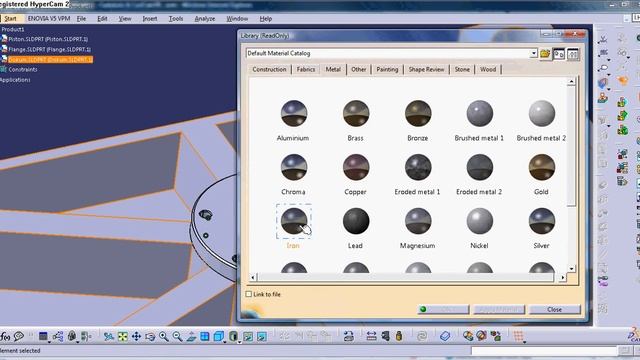Open the Help menu

pos(266,19)
